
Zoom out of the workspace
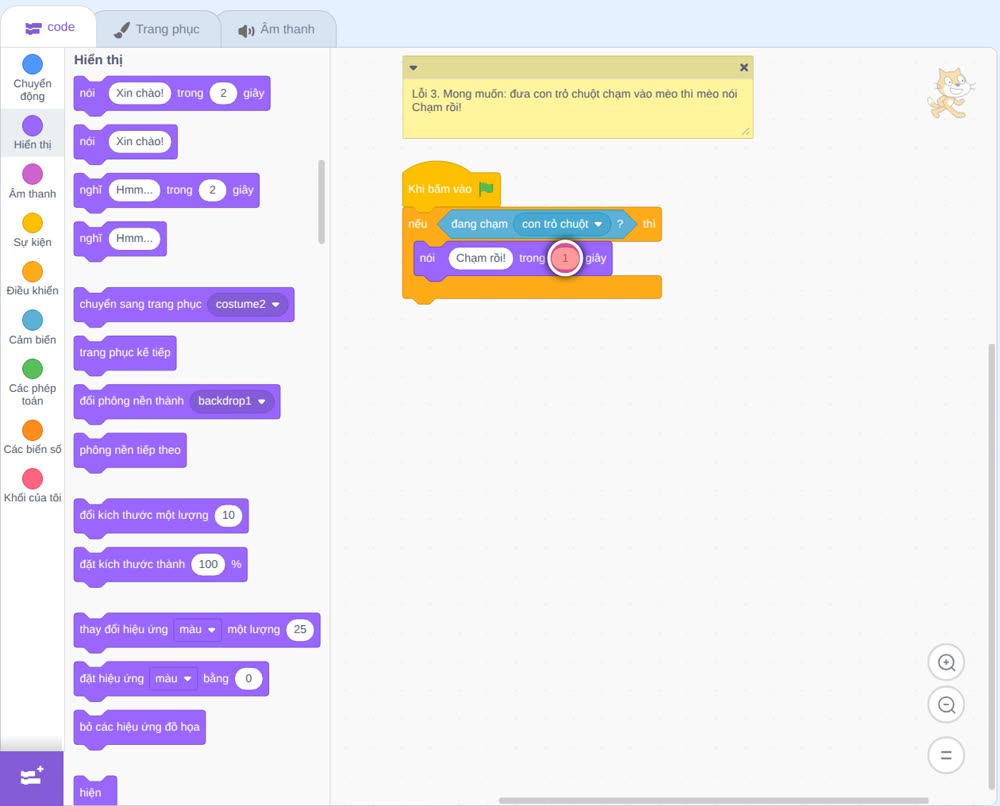click(x=946, y=705)
